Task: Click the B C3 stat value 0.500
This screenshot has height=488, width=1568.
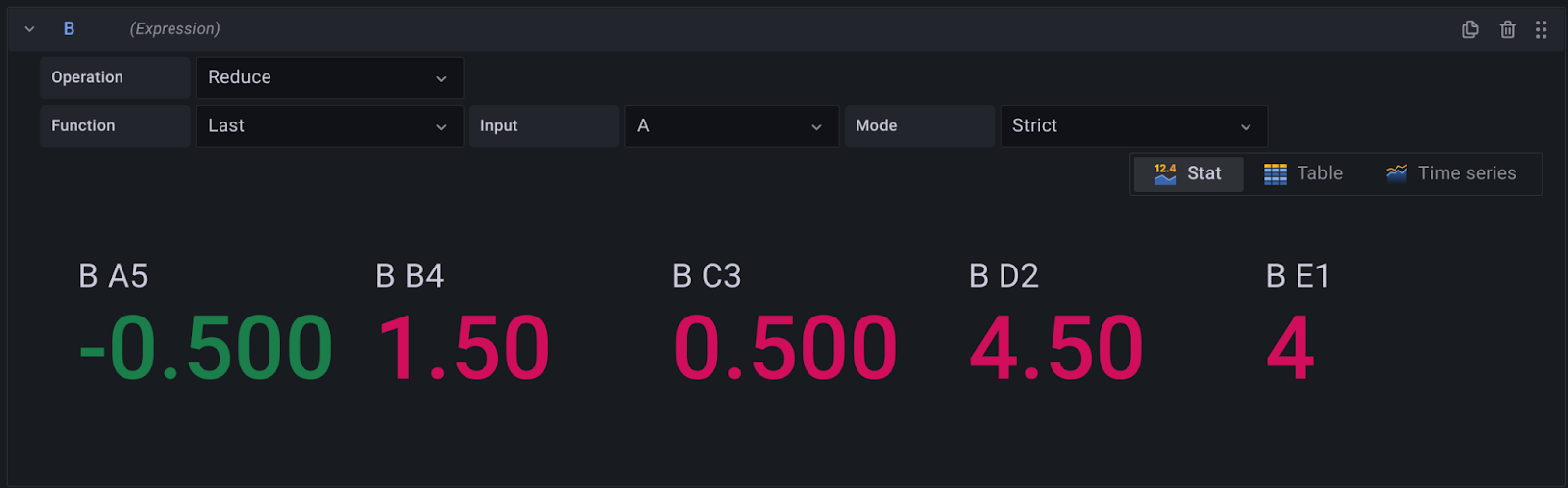Action: [x=785, y=348]
